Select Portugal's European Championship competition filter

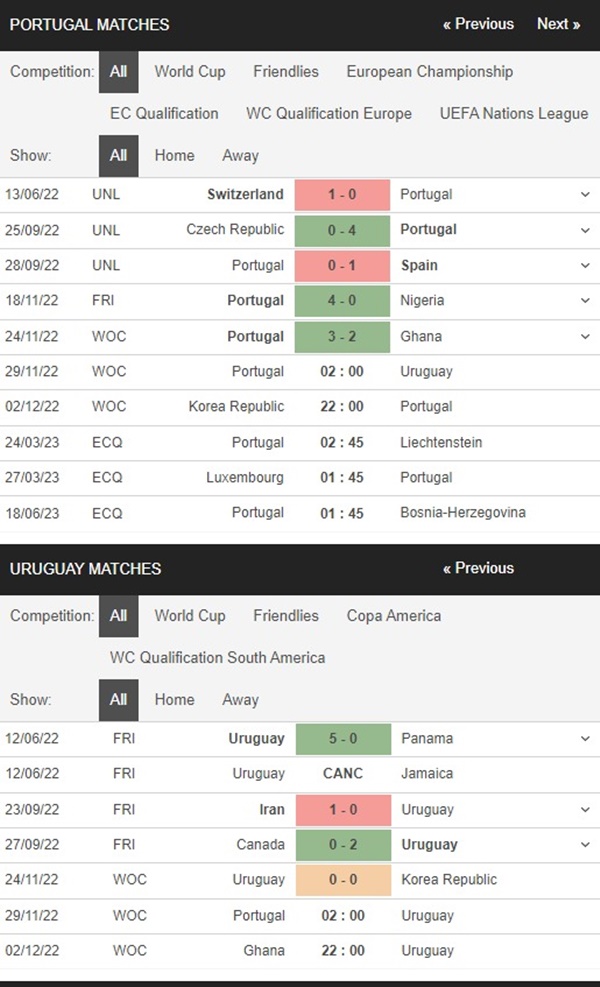point(430,72)
